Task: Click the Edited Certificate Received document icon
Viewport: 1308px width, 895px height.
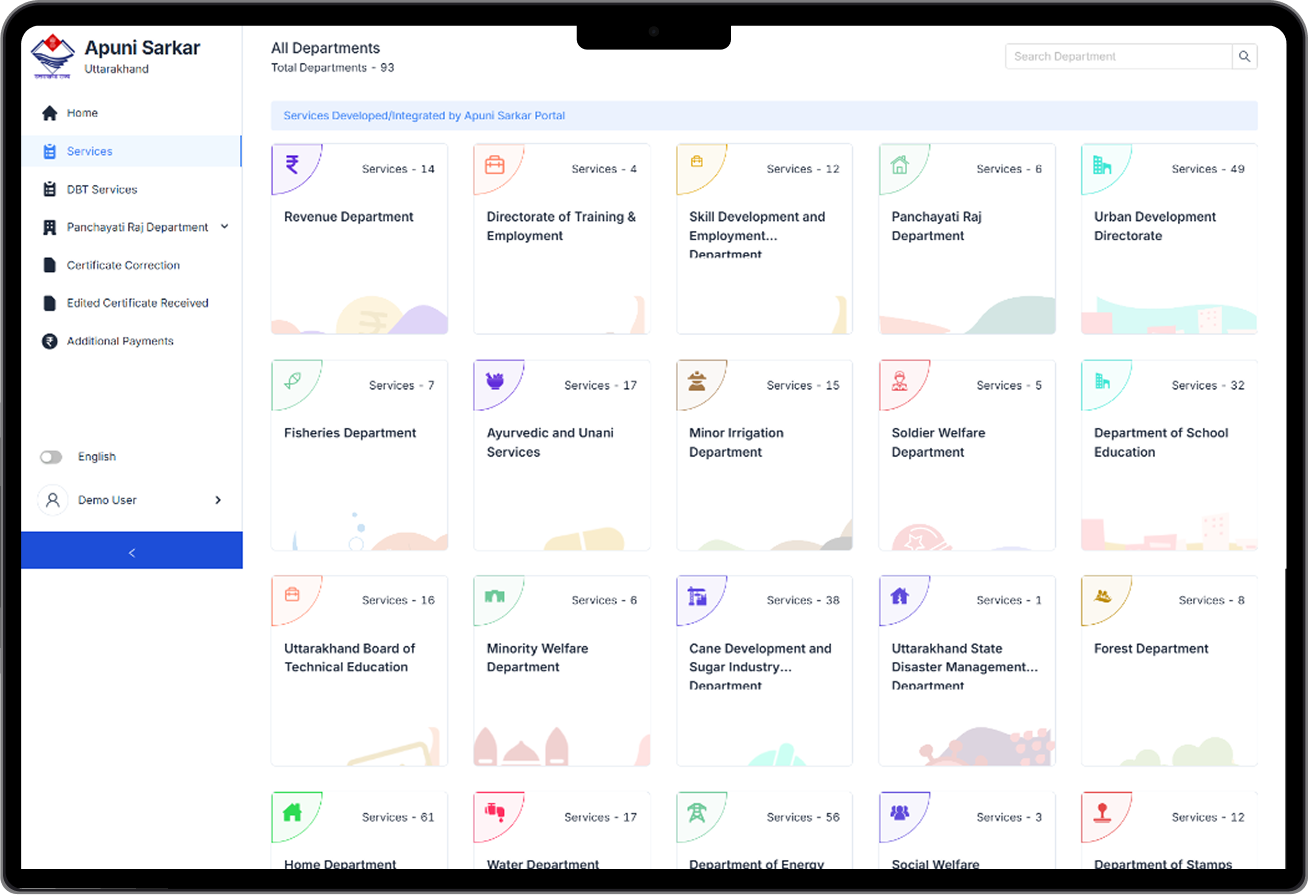Action: click(x=49, y=303)
